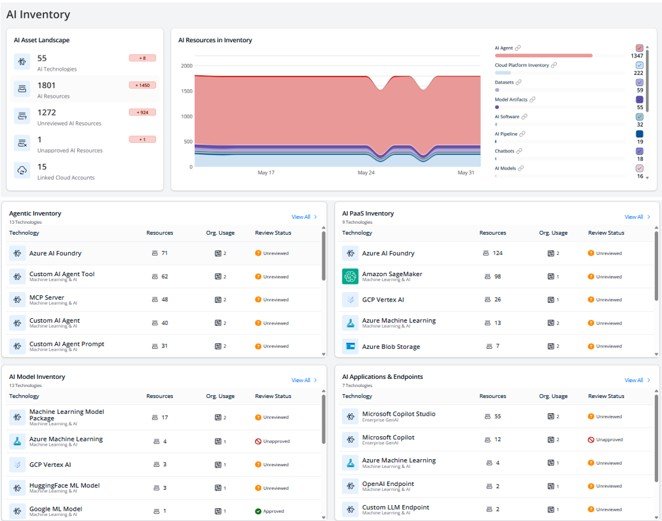Click the HuggingFace ML Model icon
This screenshot has width=662, height=521.
(17, 488)
